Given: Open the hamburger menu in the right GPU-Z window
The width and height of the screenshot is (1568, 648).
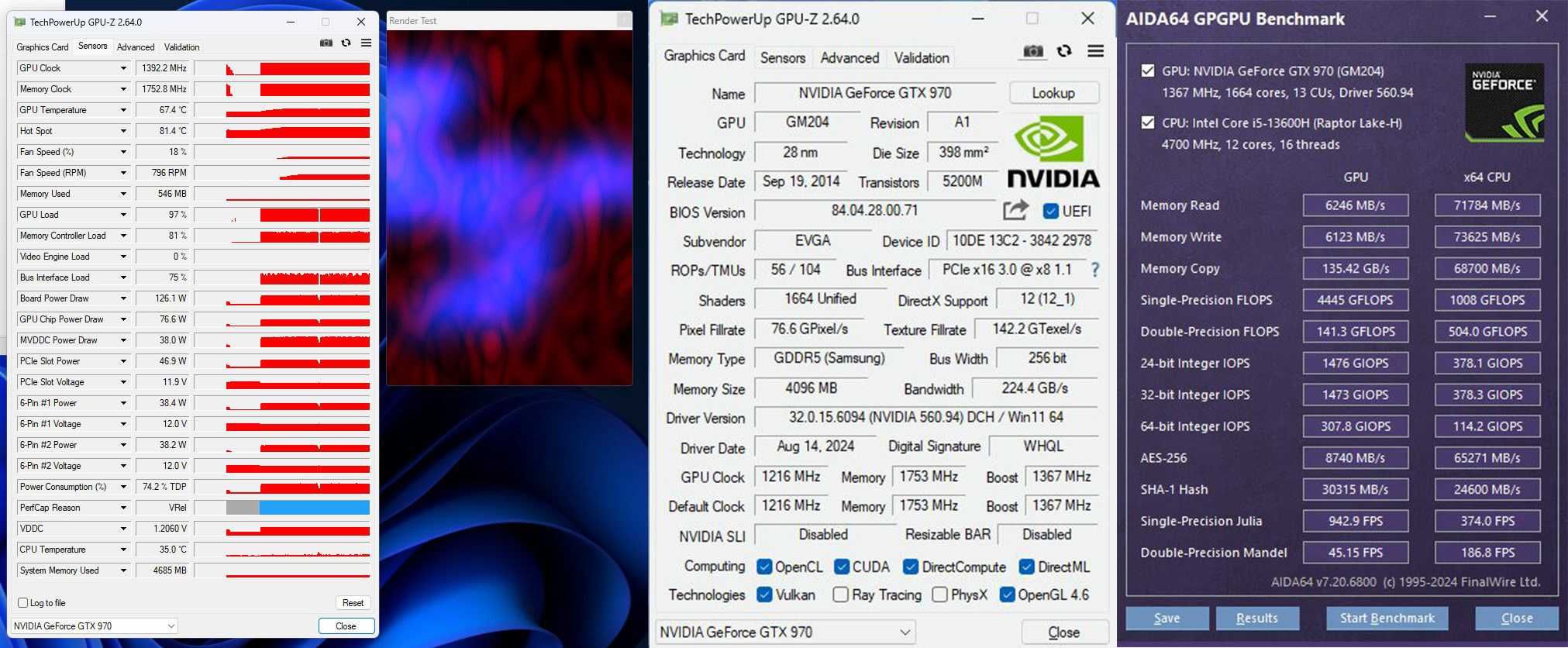Looking at the screenshot, I should click(x=1095, y=51).
